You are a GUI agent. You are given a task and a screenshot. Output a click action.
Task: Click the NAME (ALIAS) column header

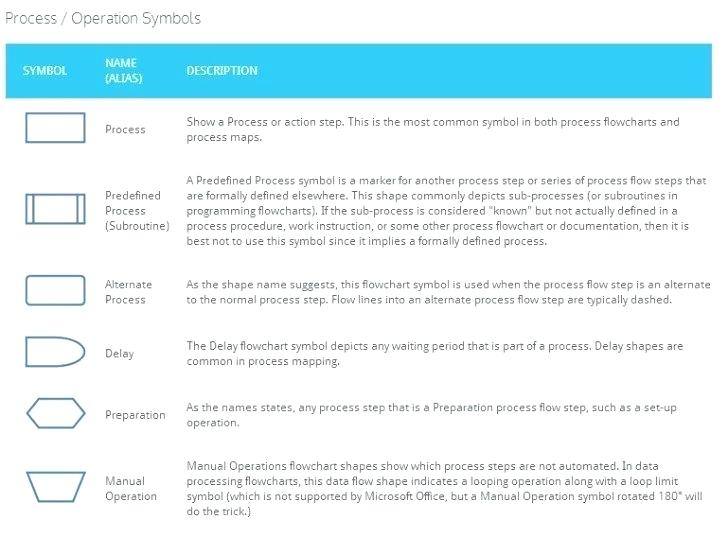coord(124,71)
